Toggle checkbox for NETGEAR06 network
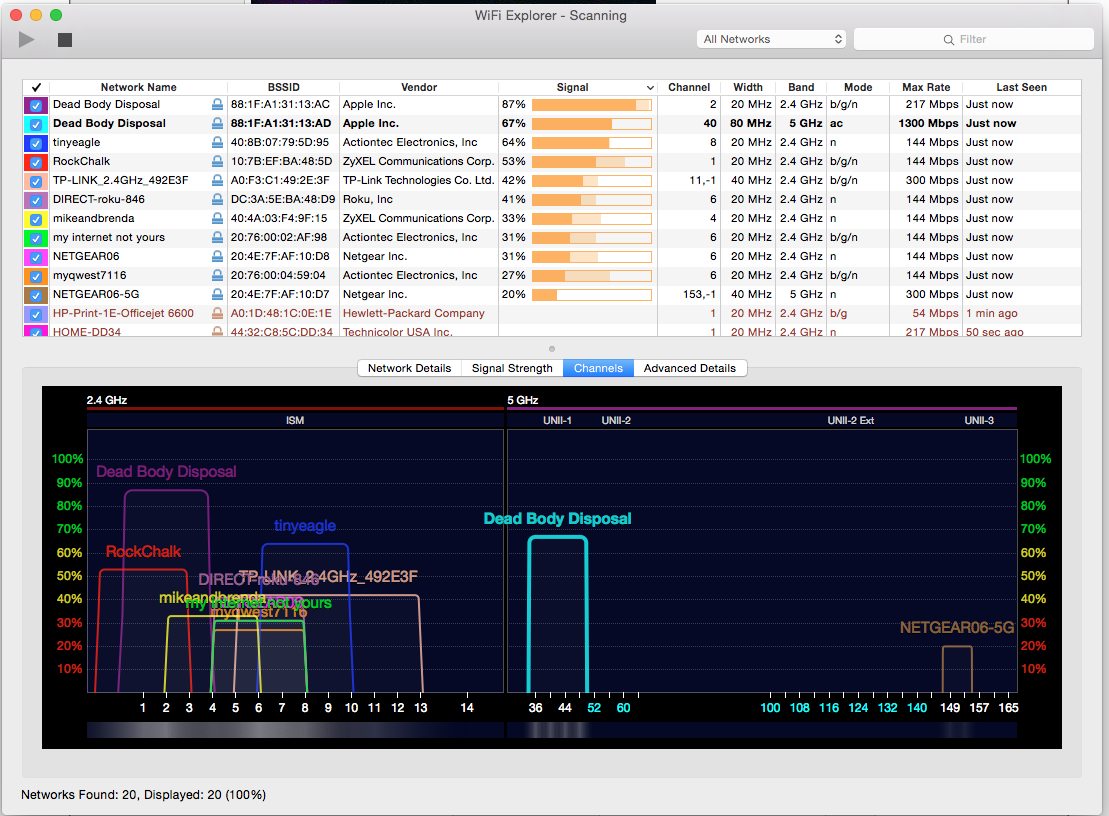The height and width of the screenshot is (816, 1109). click(36, 257)
